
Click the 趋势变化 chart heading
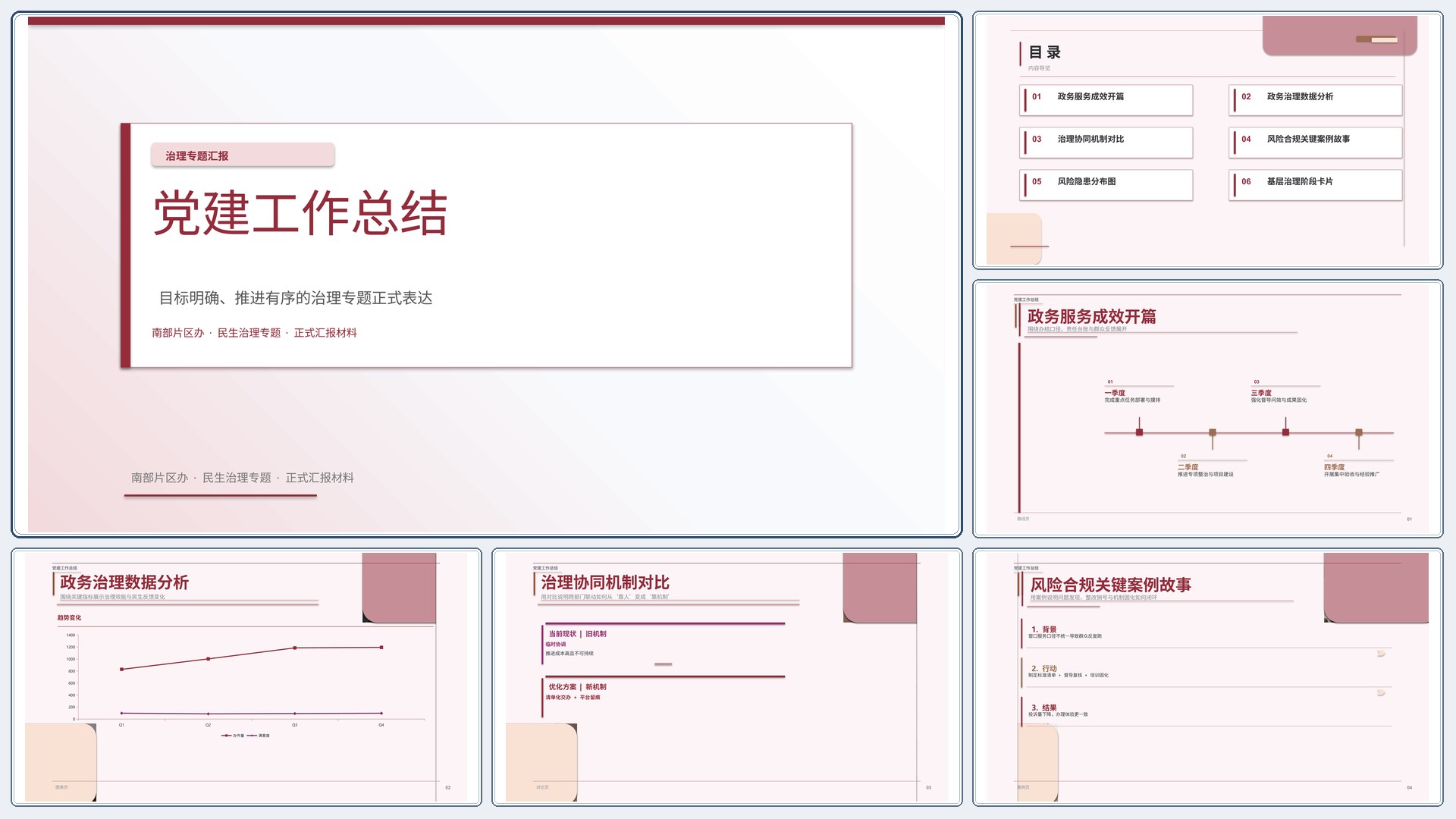[69, 618]
